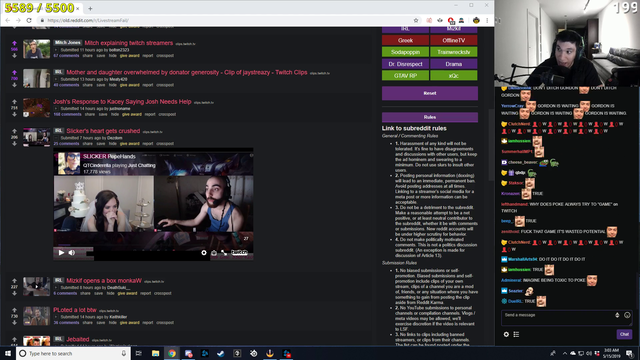Open Task View on the taskbar
The image size is (640, 360).
(x=138, y=353)
